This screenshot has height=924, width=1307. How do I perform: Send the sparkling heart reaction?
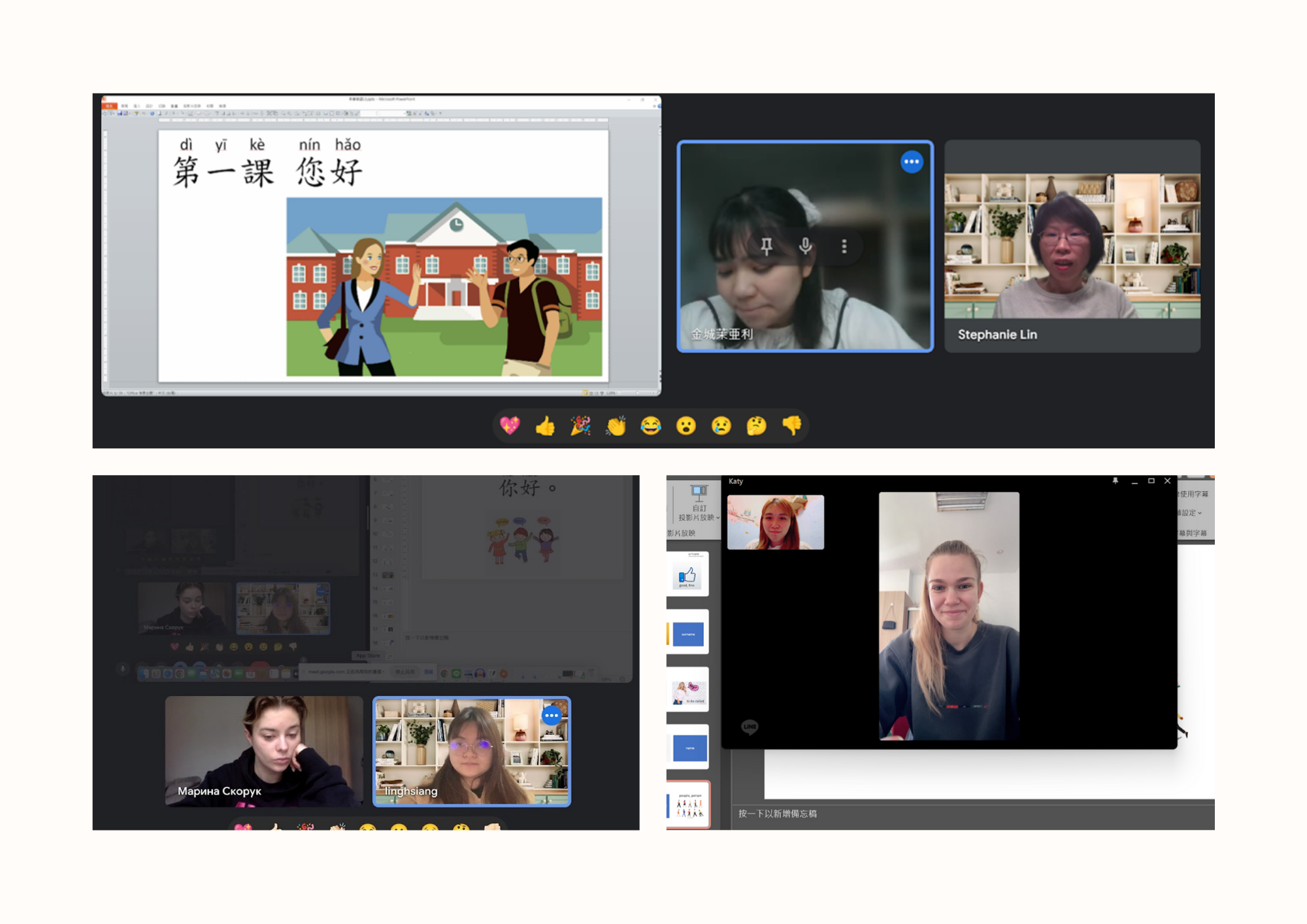tap(510, 426)
